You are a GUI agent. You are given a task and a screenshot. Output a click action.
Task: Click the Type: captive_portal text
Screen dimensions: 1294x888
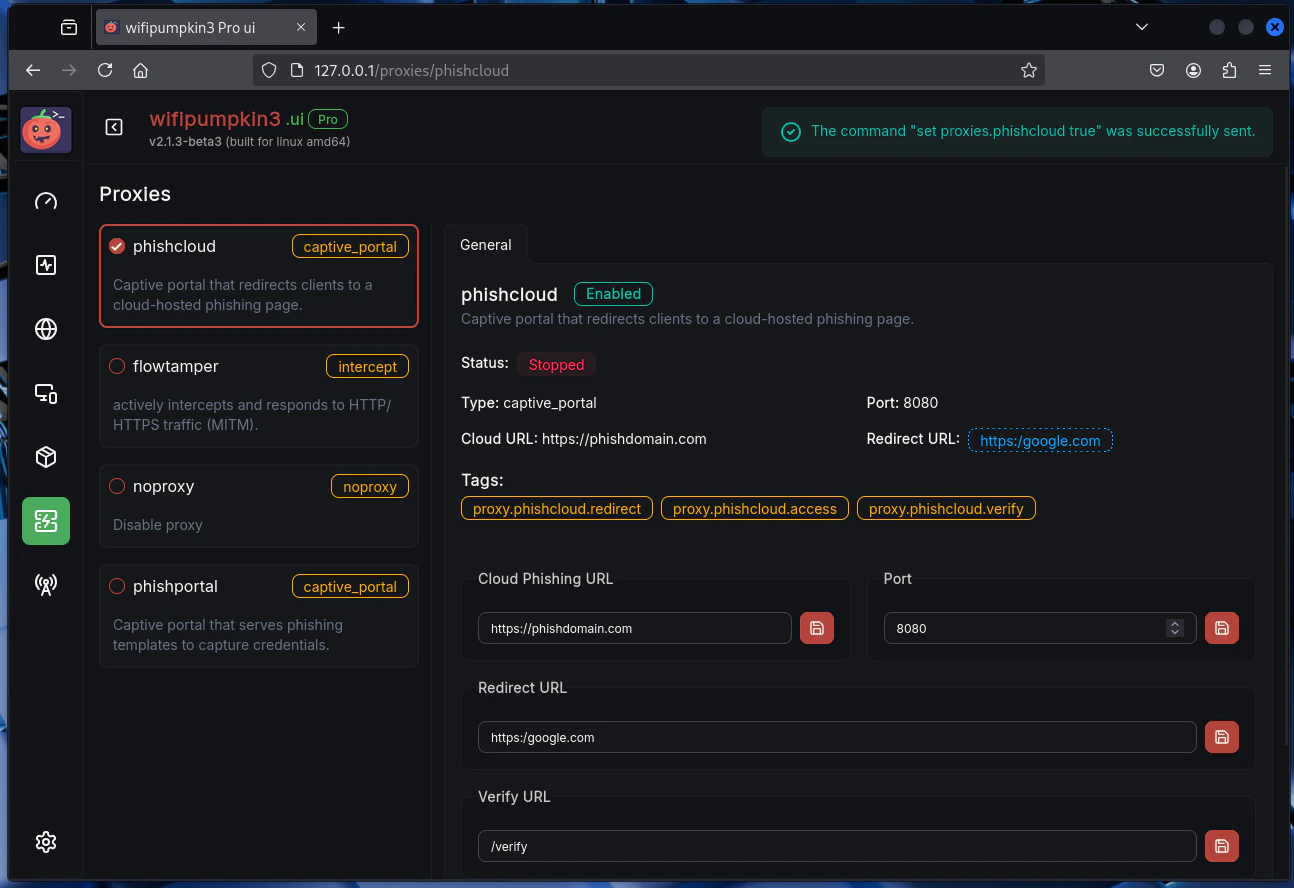point(529,403)
